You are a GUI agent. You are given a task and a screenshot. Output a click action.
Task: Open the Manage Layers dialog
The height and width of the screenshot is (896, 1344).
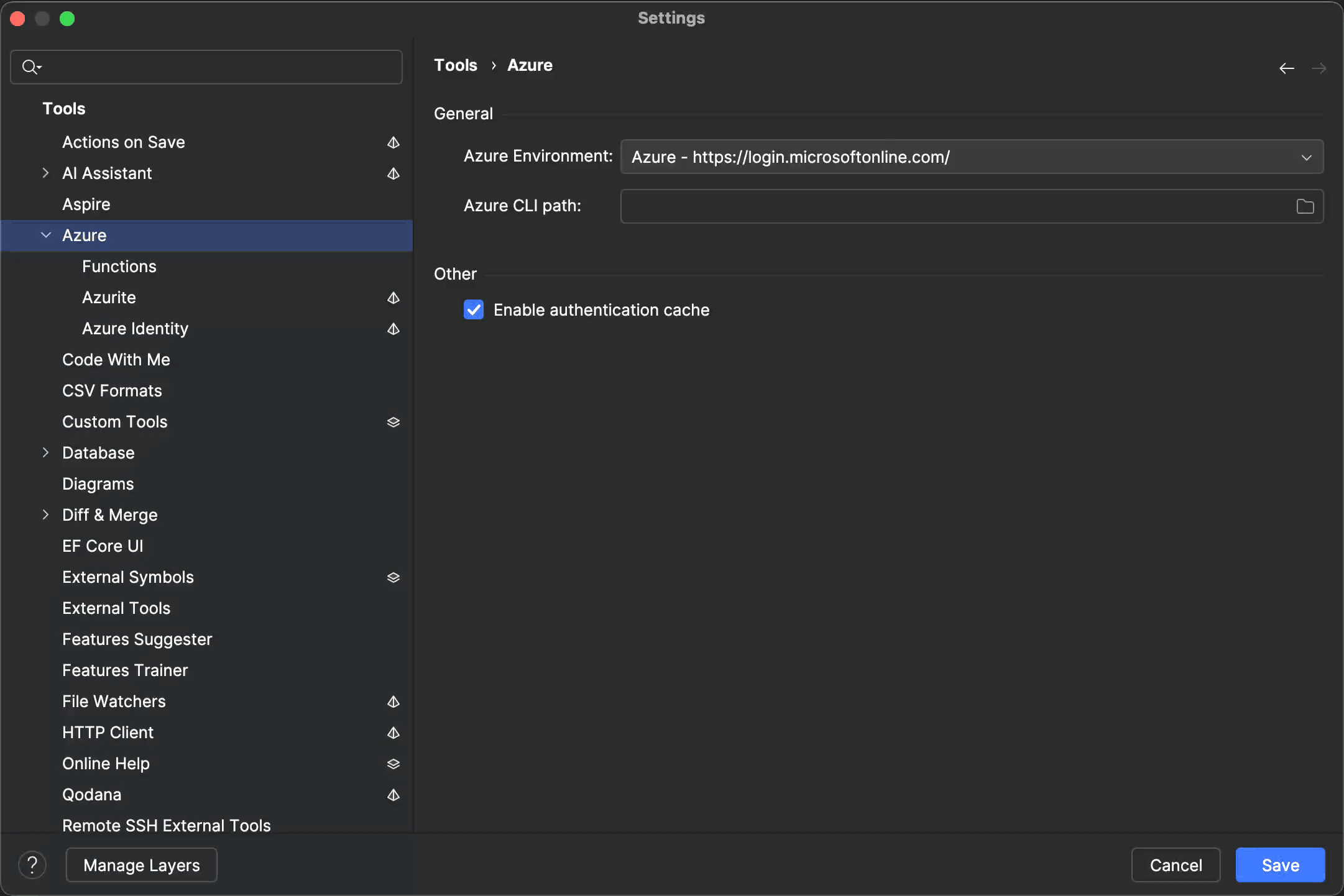141,864
